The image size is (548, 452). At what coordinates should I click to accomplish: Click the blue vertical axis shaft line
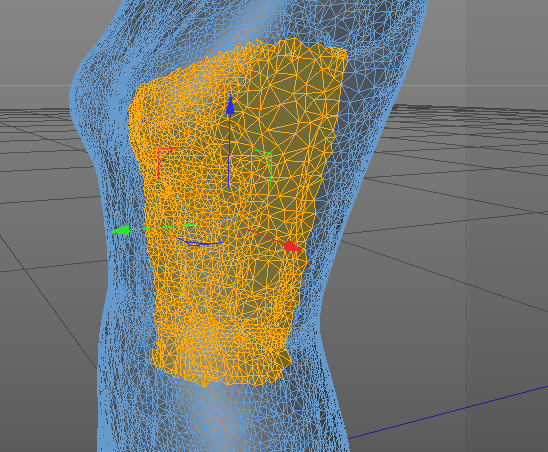[x=229, y=150]
